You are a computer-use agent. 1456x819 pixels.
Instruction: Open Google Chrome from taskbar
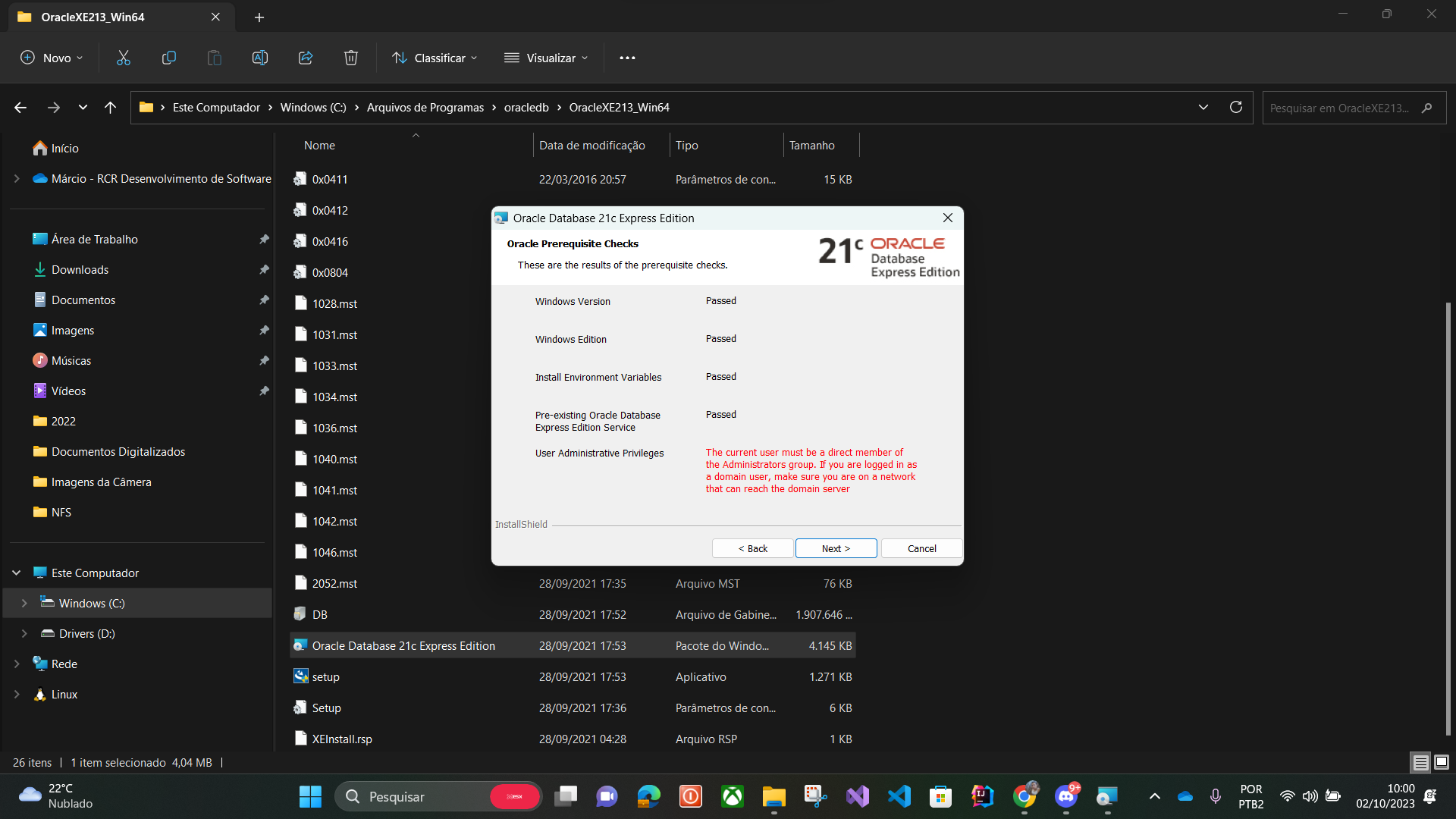click(x=1025, y=796)
